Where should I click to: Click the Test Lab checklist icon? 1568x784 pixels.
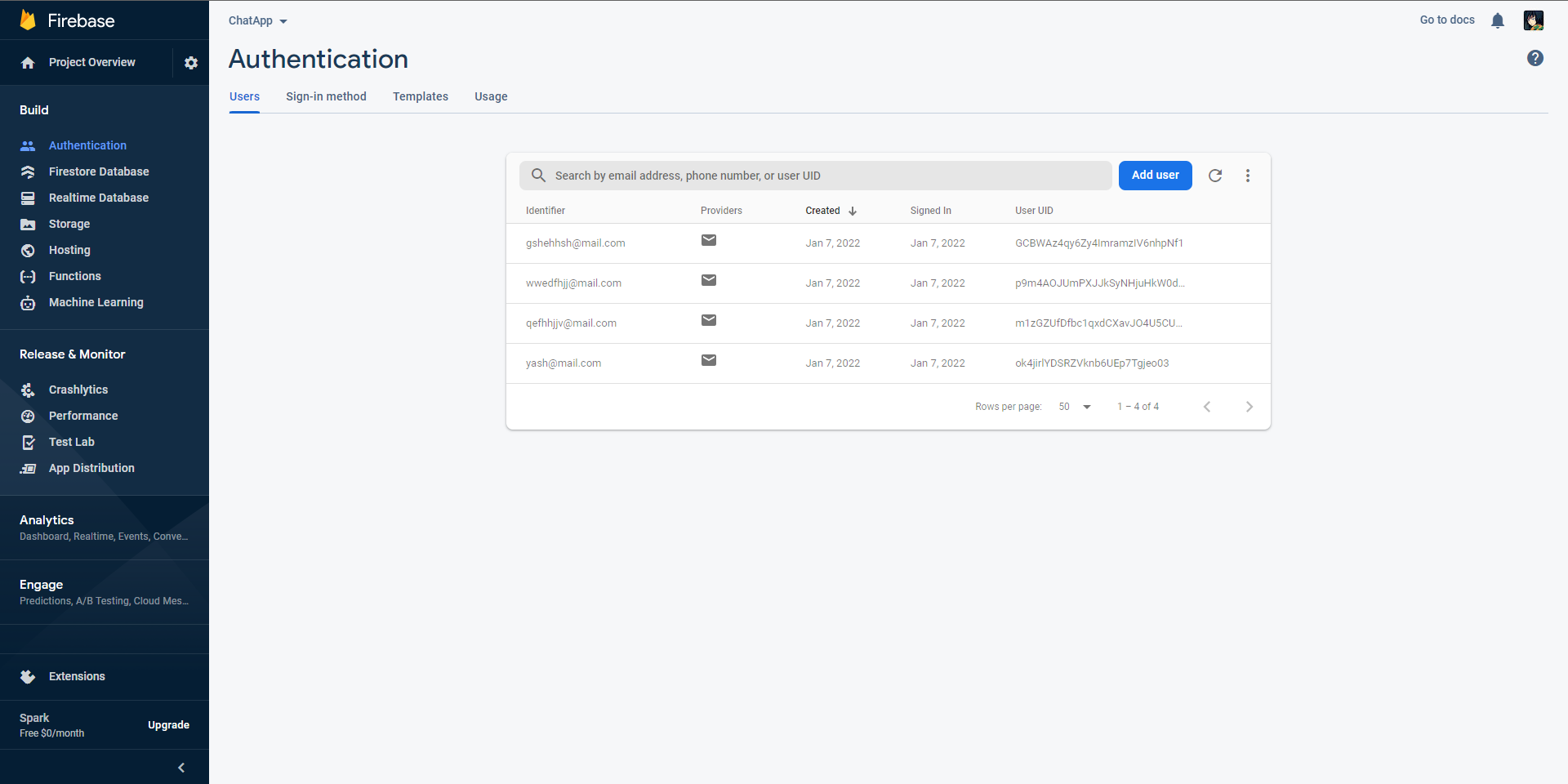[28, 442]
